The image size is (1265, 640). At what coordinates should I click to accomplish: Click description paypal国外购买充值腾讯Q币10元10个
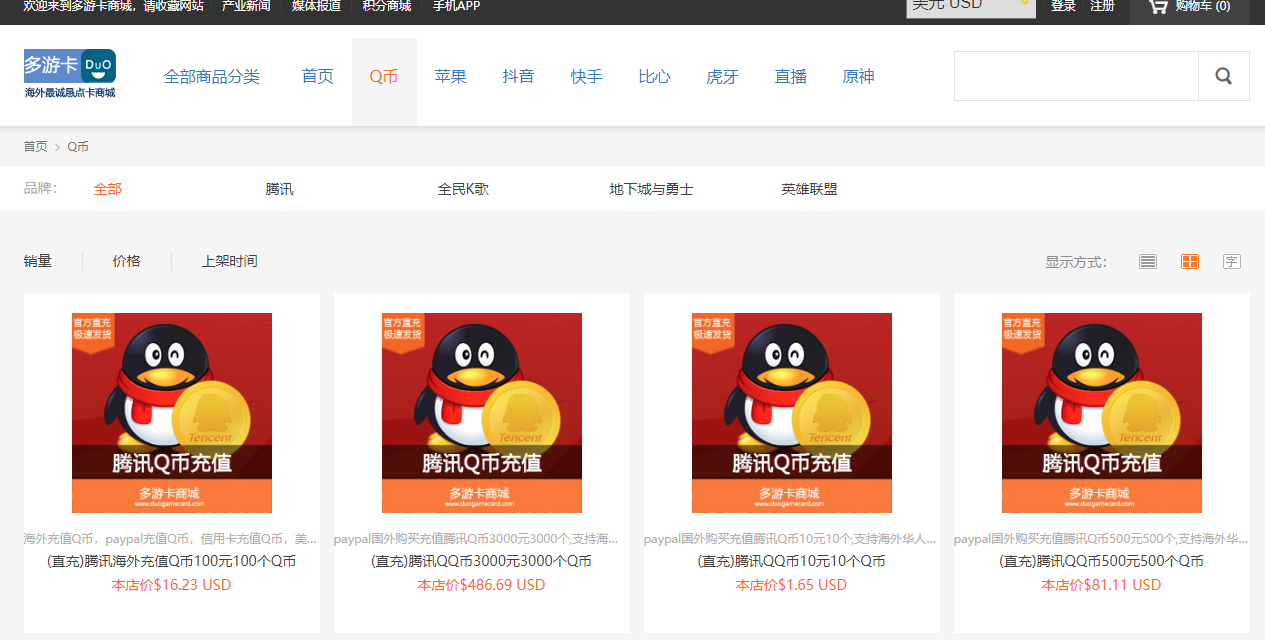792,539
